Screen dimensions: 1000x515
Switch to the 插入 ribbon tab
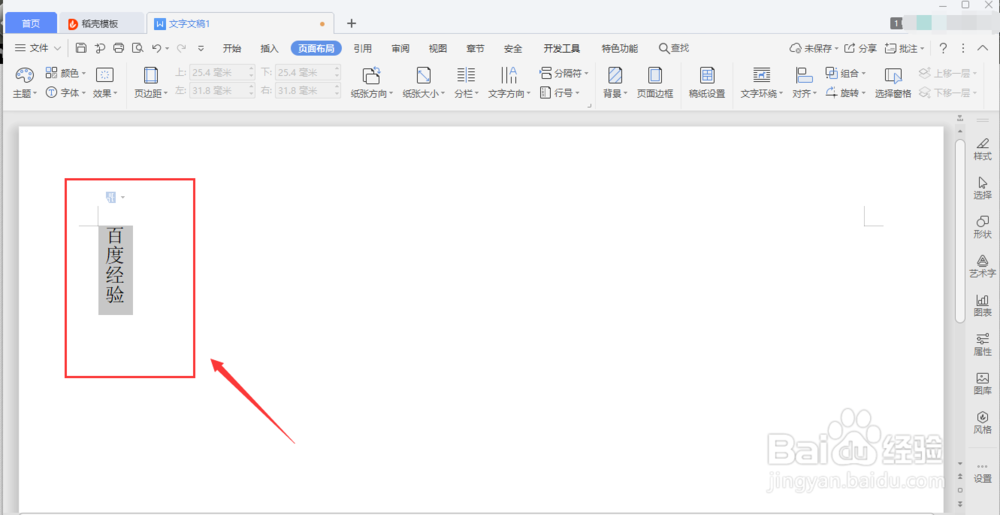click(270, 48)
